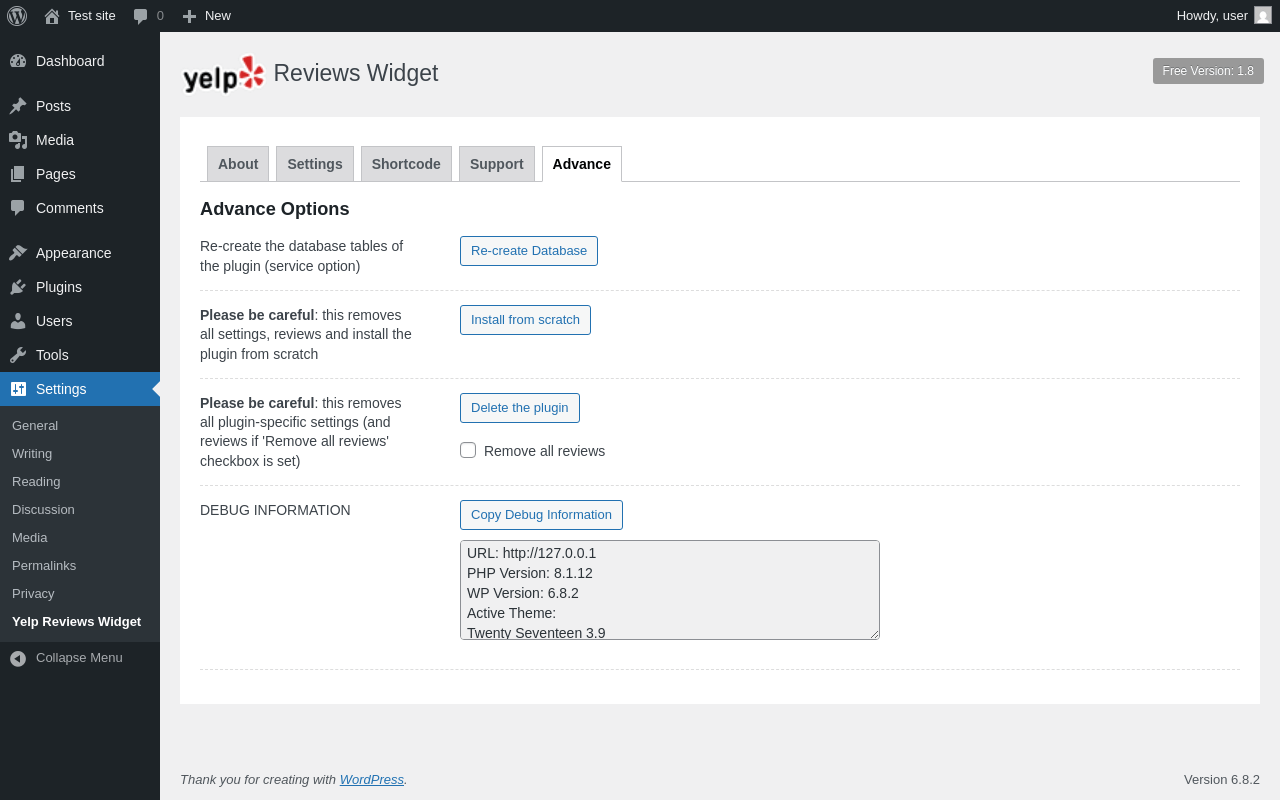Click the textarea resize handle corner

(x=874, y=634)
